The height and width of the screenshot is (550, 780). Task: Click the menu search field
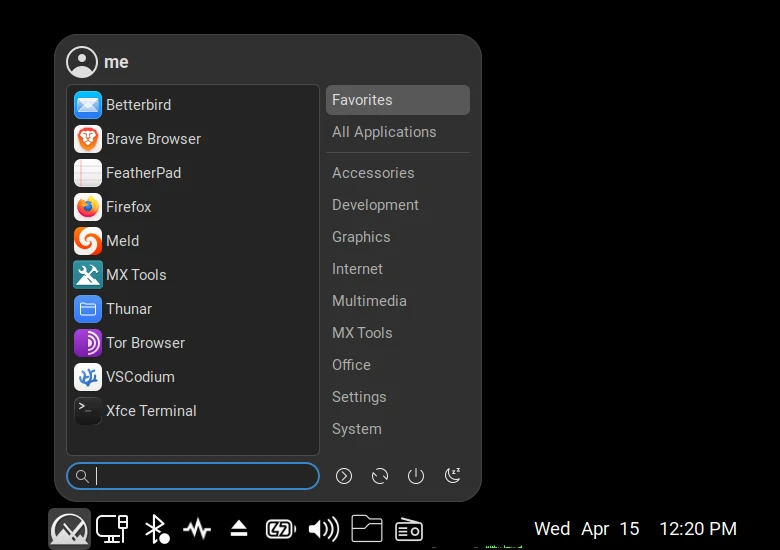click(x=193, y=476)
